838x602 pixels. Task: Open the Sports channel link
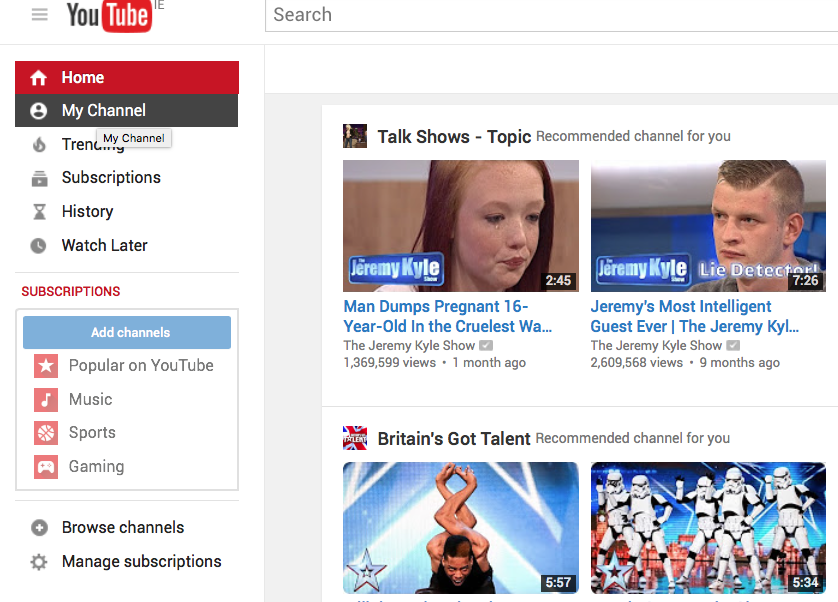click(x=92, y=433)
